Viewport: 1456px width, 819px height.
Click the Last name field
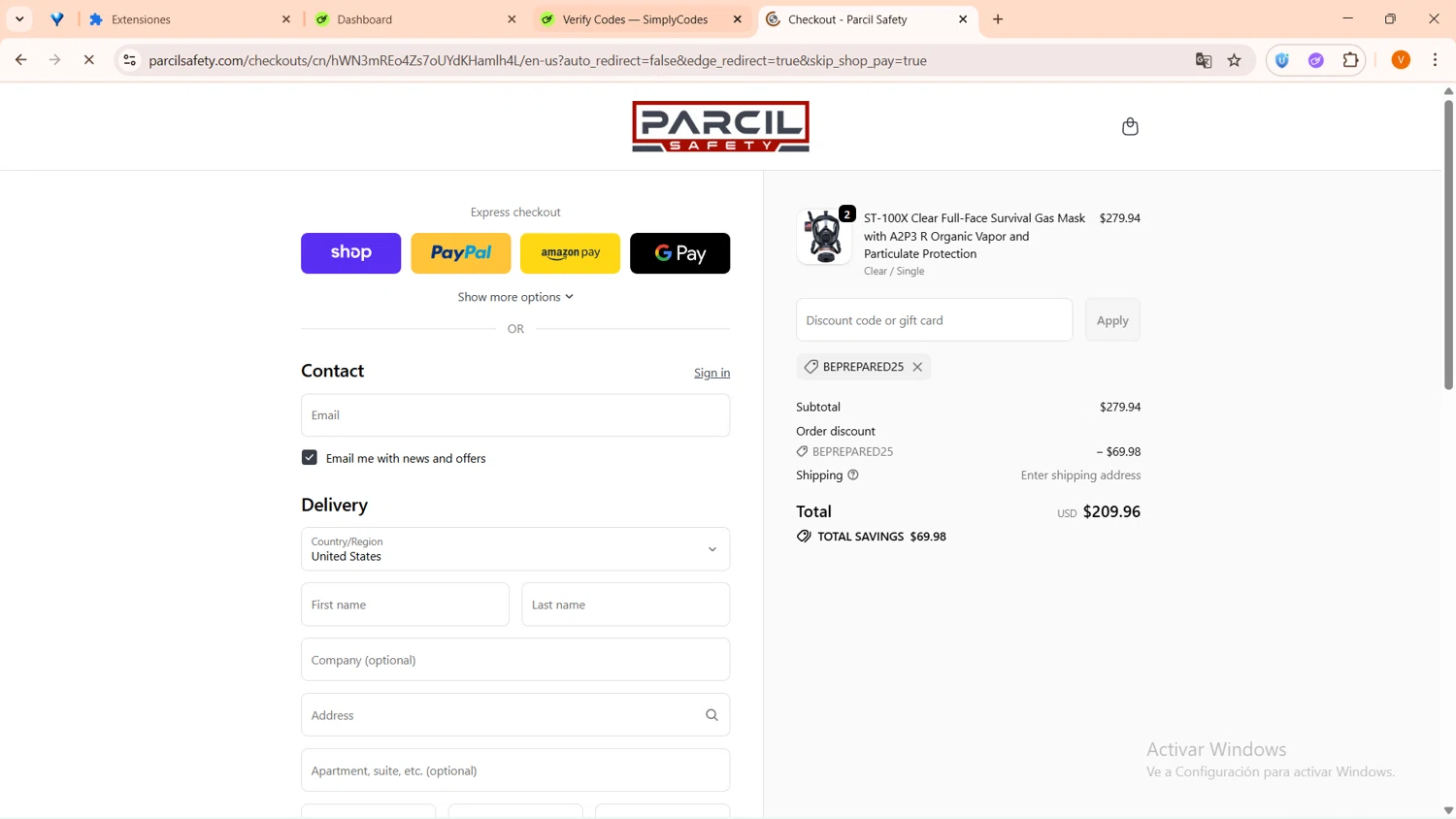625,605
